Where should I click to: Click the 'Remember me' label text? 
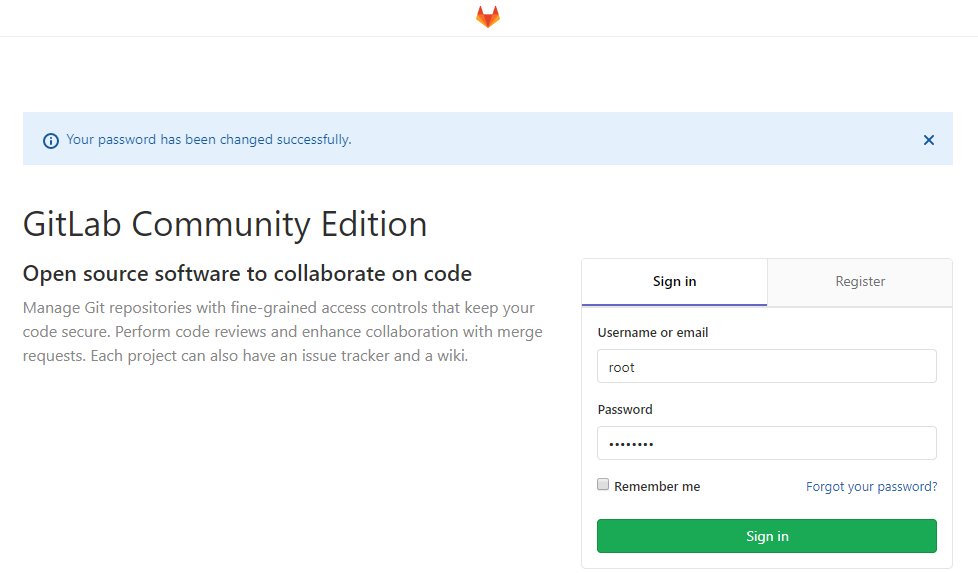point(657,487)
